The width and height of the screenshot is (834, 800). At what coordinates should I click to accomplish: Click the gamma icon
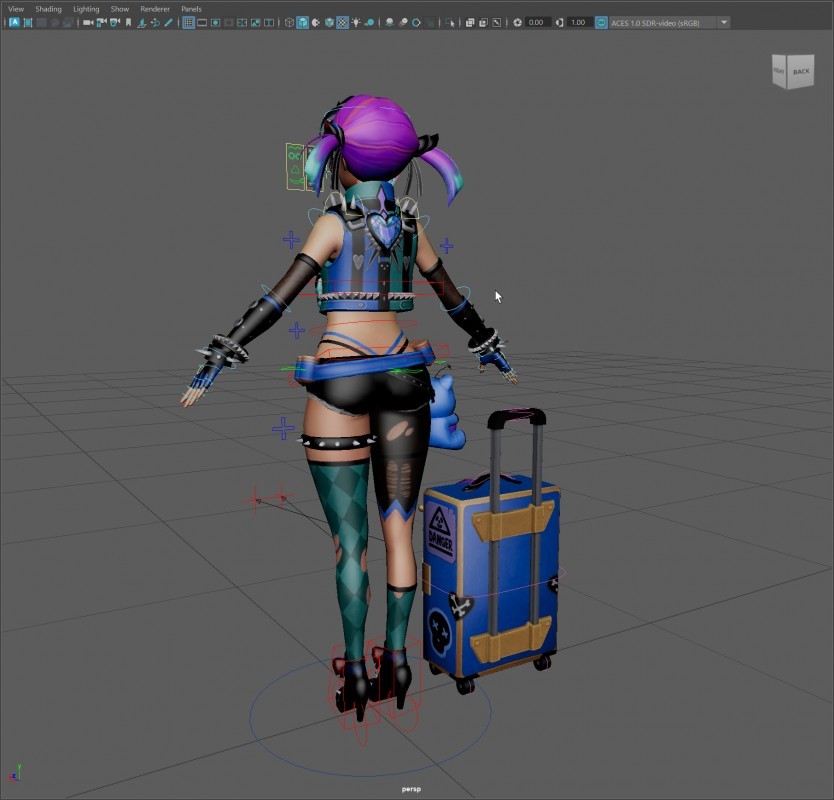click(559, 22)
